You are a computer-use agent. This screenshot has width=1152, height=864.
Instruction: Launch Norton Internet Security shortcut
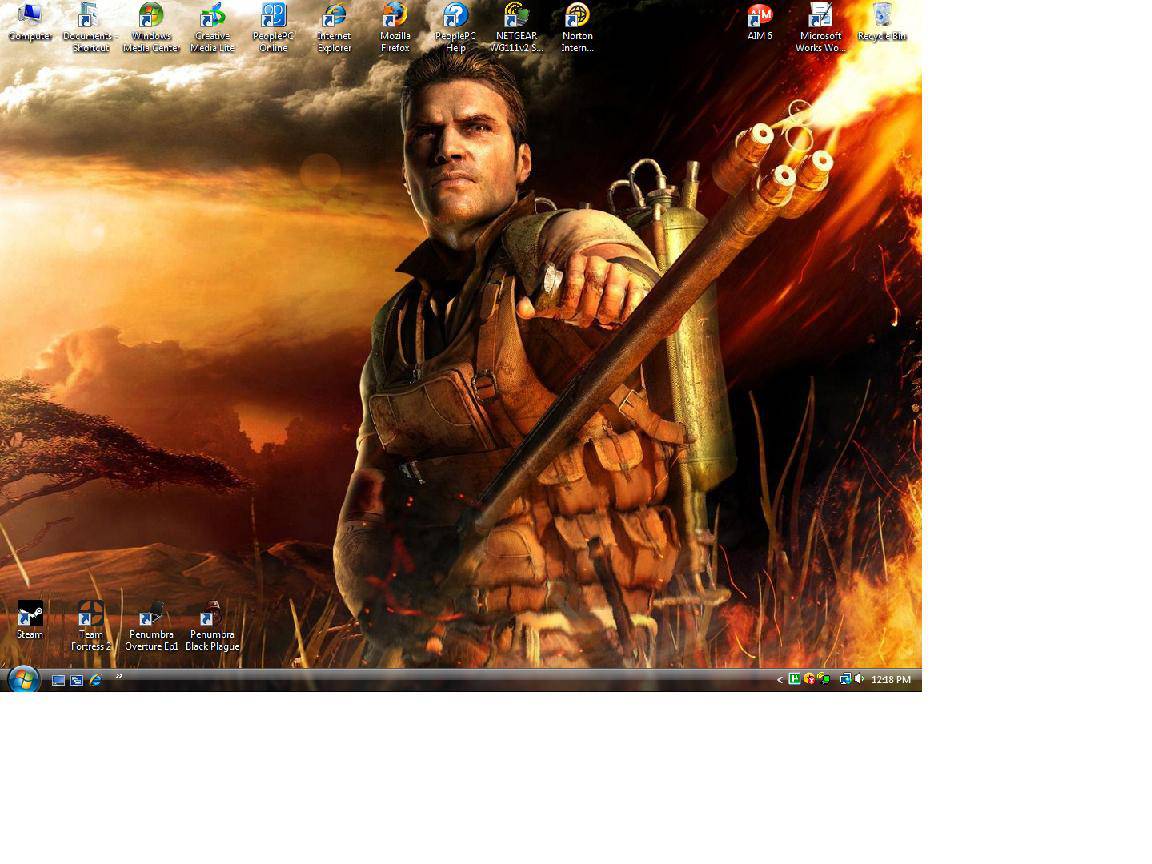(577, 27)
